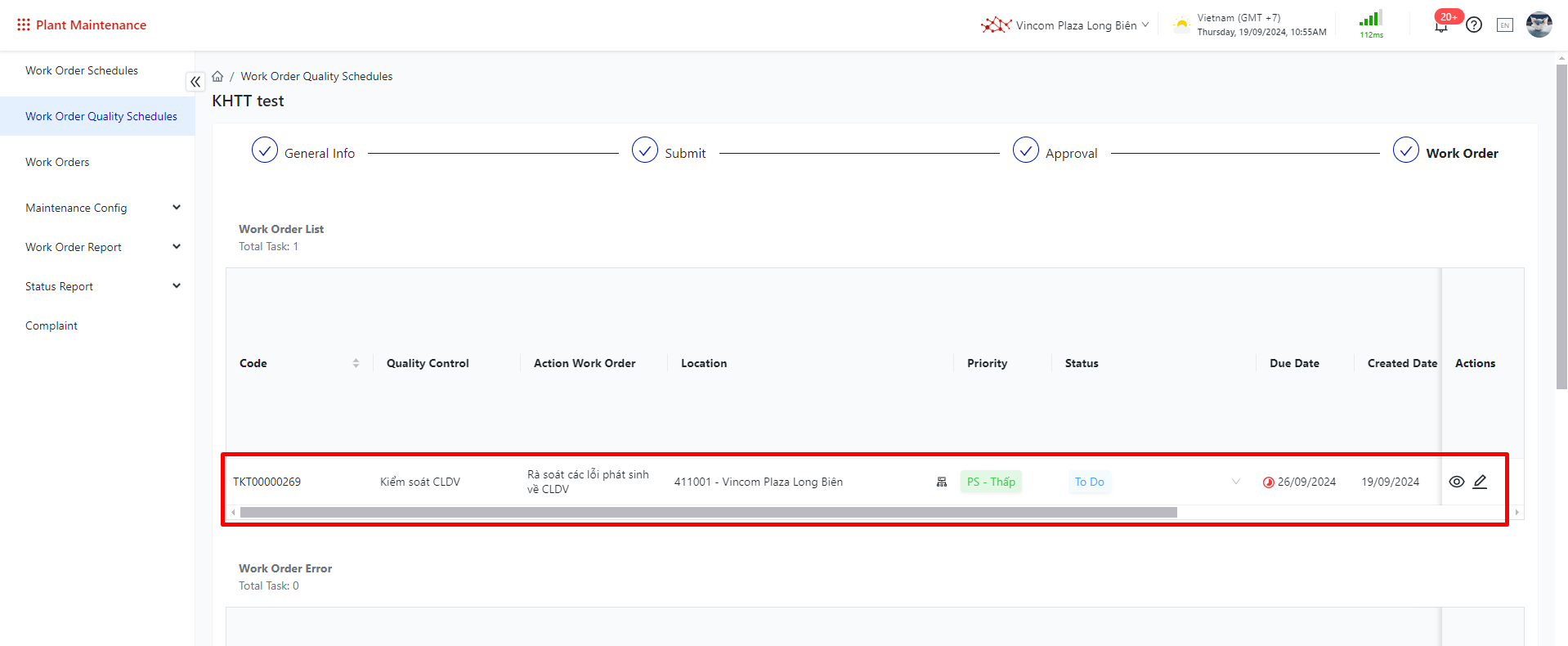Click the table's horizontal scrollbar
The image size is (1568, 646).
tap(708, 513)
